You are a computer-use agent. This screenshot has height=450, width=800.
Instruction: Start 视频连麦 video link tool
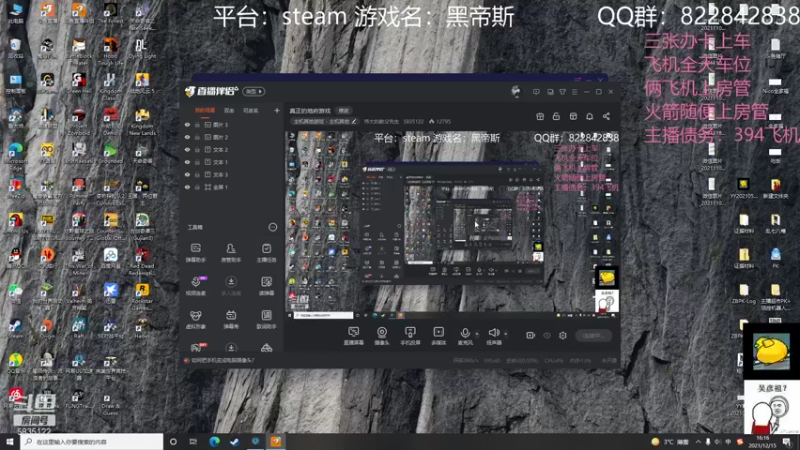click(x=195, y=286)
